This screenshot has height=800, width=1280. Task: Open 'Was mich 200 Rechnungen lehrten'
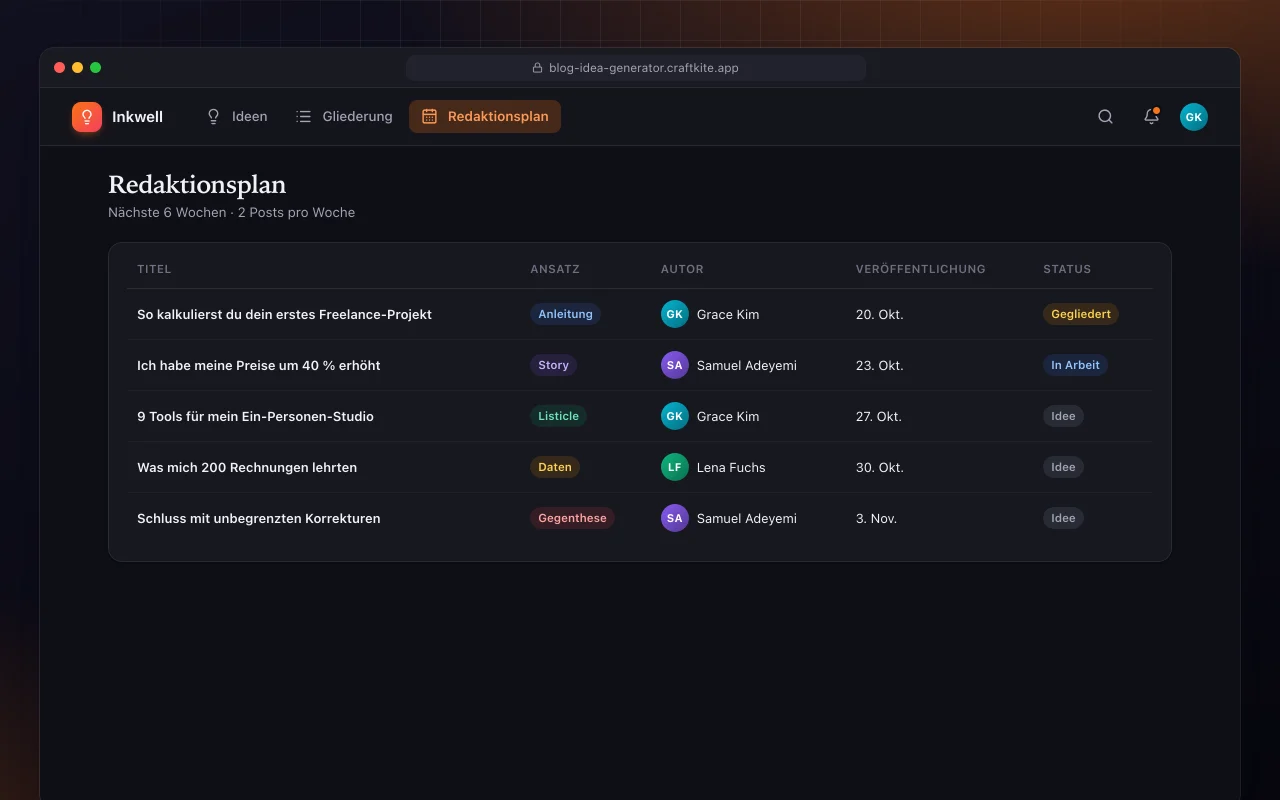[x=247, y=467]
